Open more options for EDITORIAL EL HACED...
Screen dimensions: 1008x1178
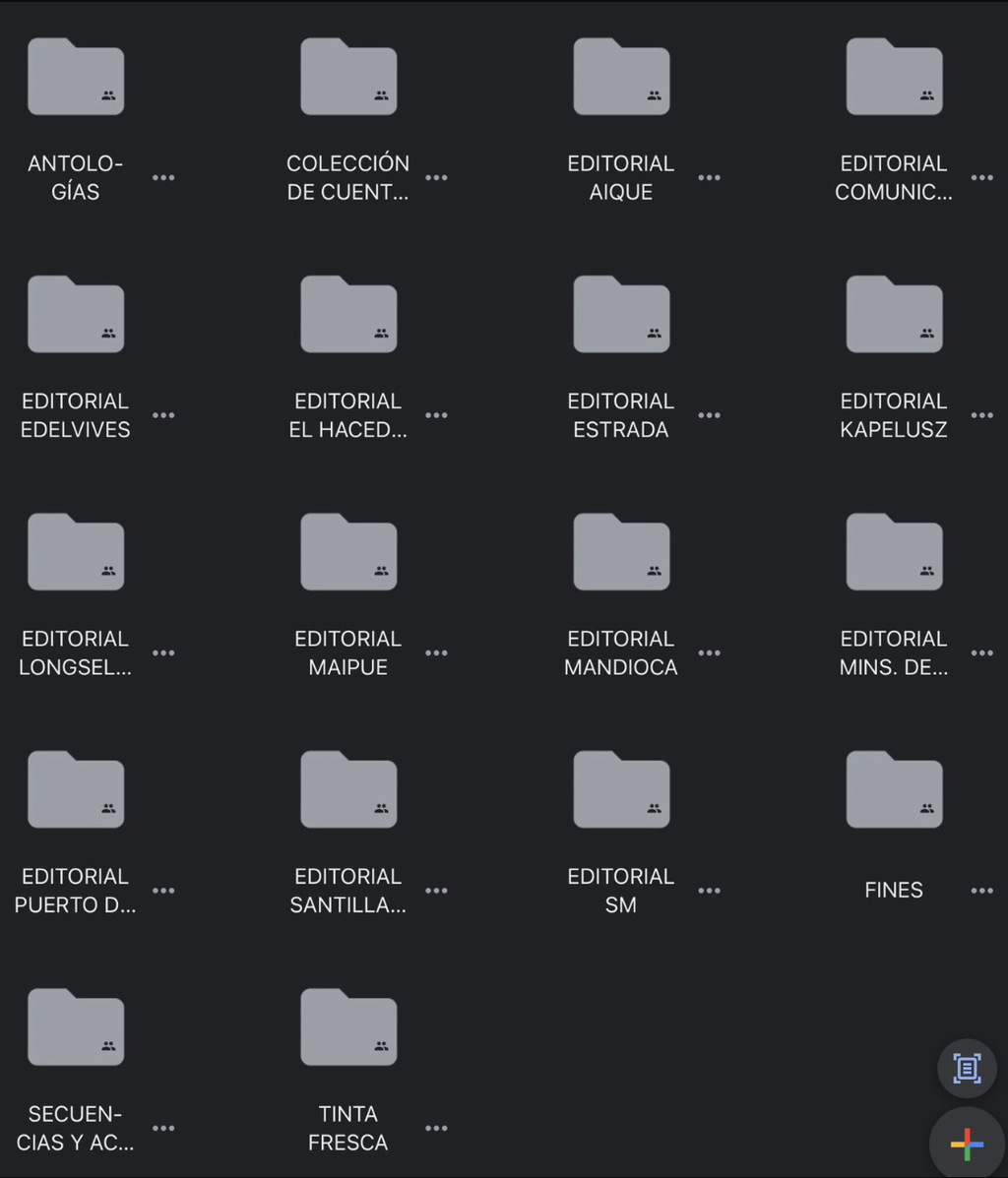coord(436,414)
